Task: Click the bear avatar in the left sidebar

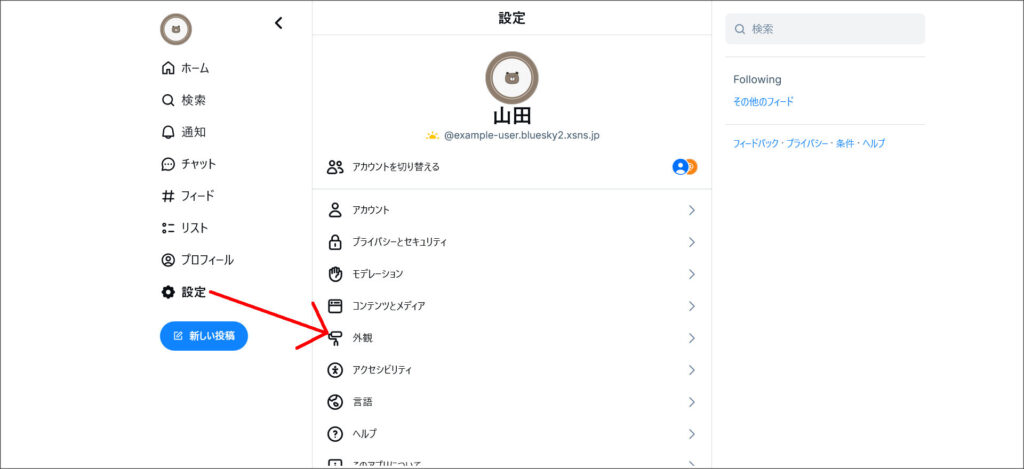Action: (x=176, y=29)
